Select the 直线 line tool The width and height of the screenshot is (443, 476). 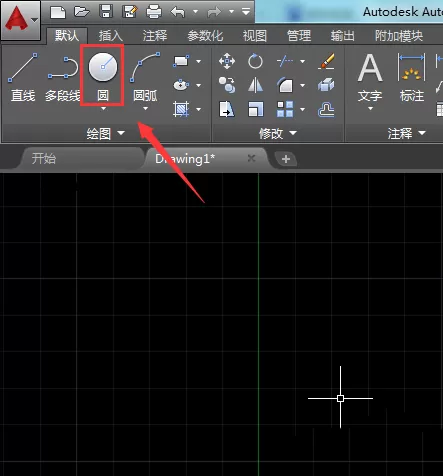pyautogui.click(x=23, y=77)
